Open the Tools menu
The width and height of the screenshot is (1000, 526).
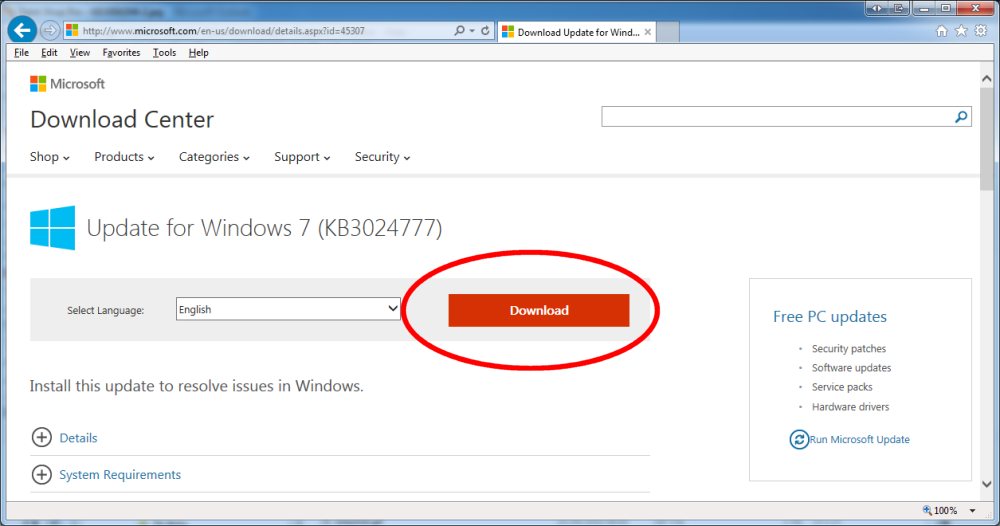pos(165,52)
